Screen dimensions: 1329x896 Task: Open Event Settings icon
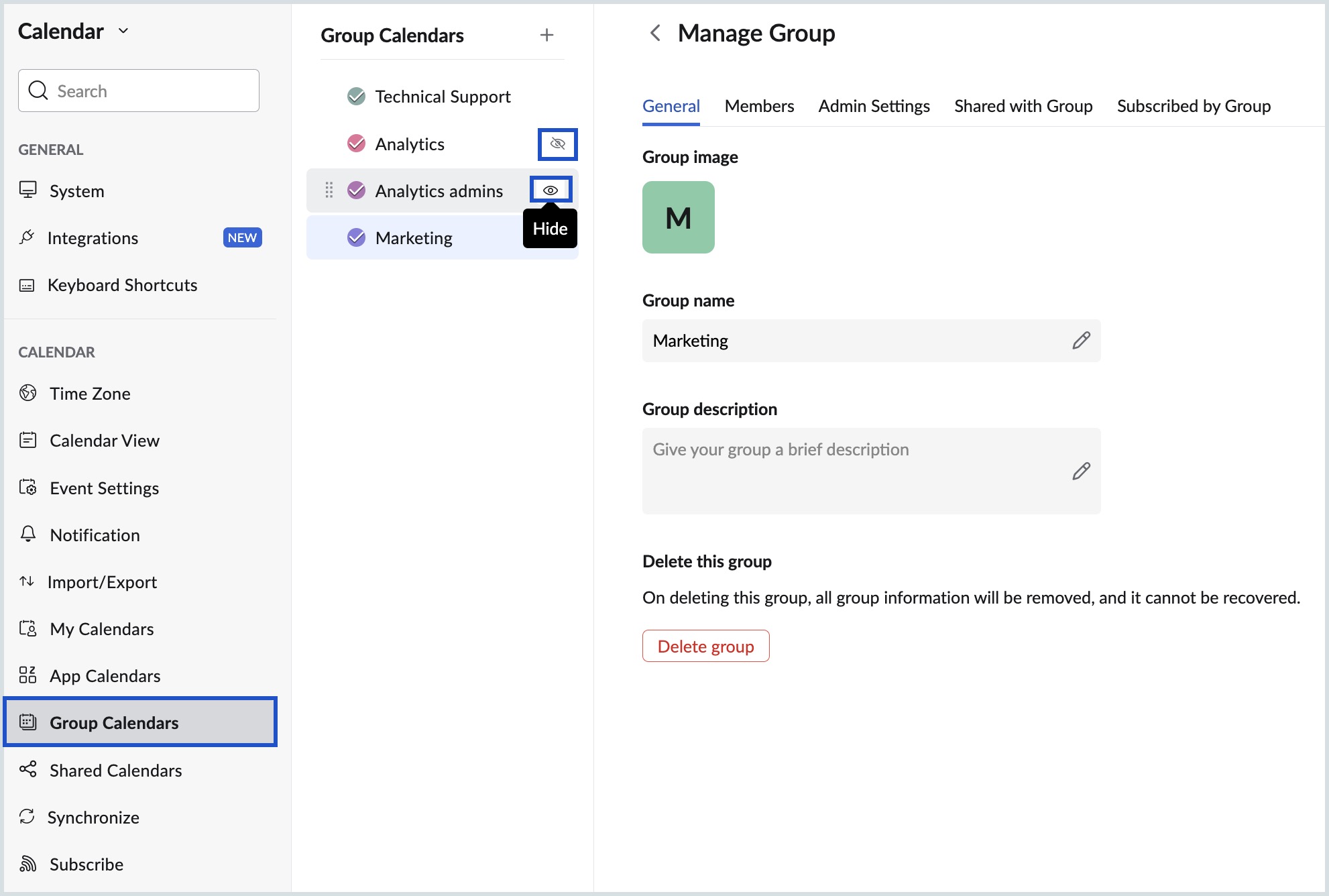(27, 488)
